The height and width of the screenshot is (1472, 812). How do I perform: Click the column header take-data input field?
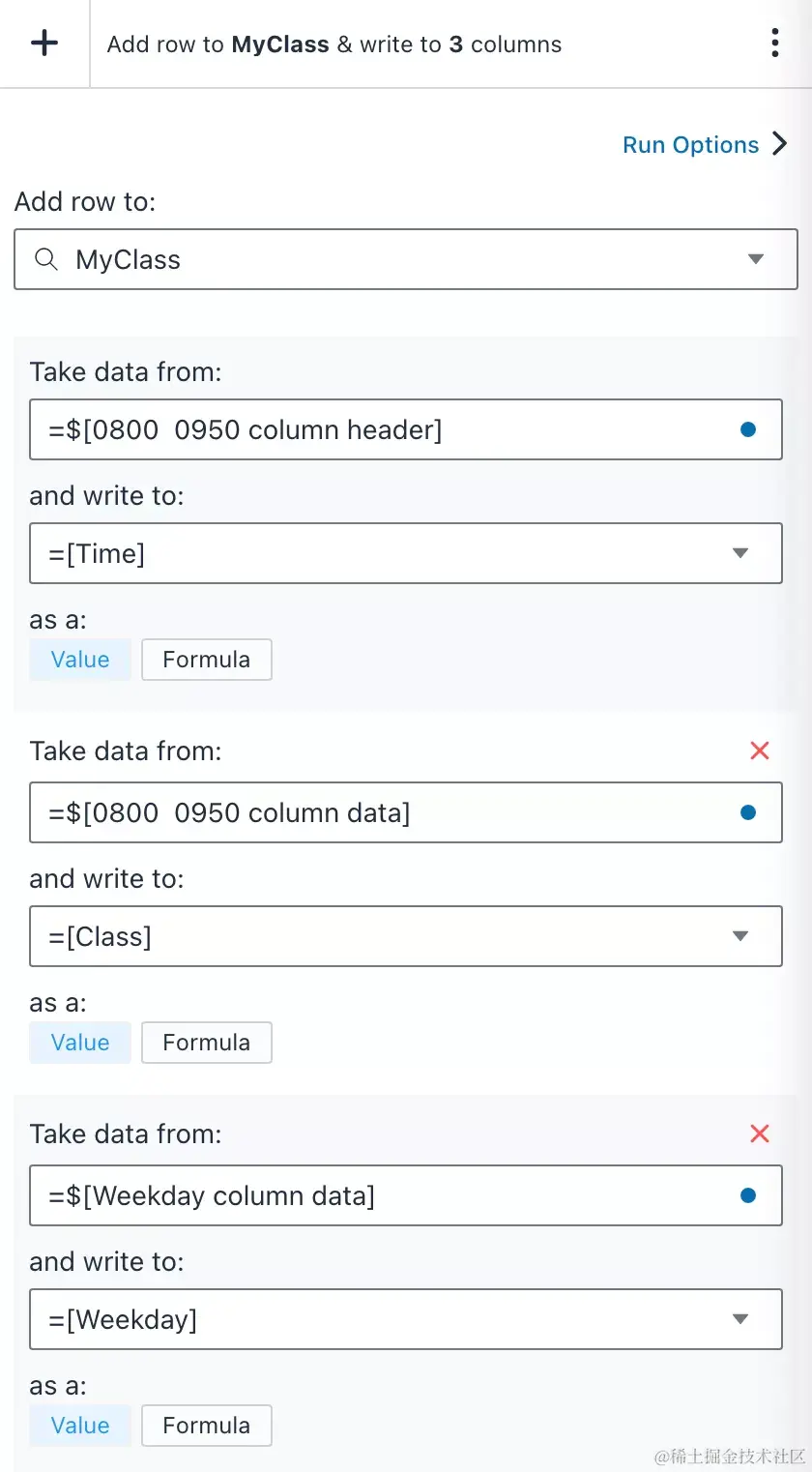(387, 429)
